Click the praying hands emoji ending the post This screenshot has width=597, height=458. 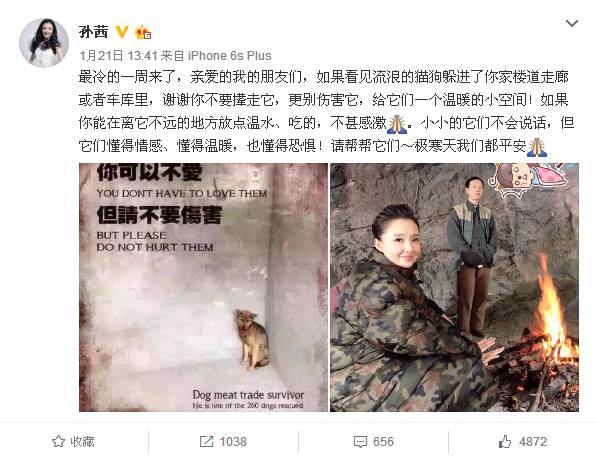(537, 147)
